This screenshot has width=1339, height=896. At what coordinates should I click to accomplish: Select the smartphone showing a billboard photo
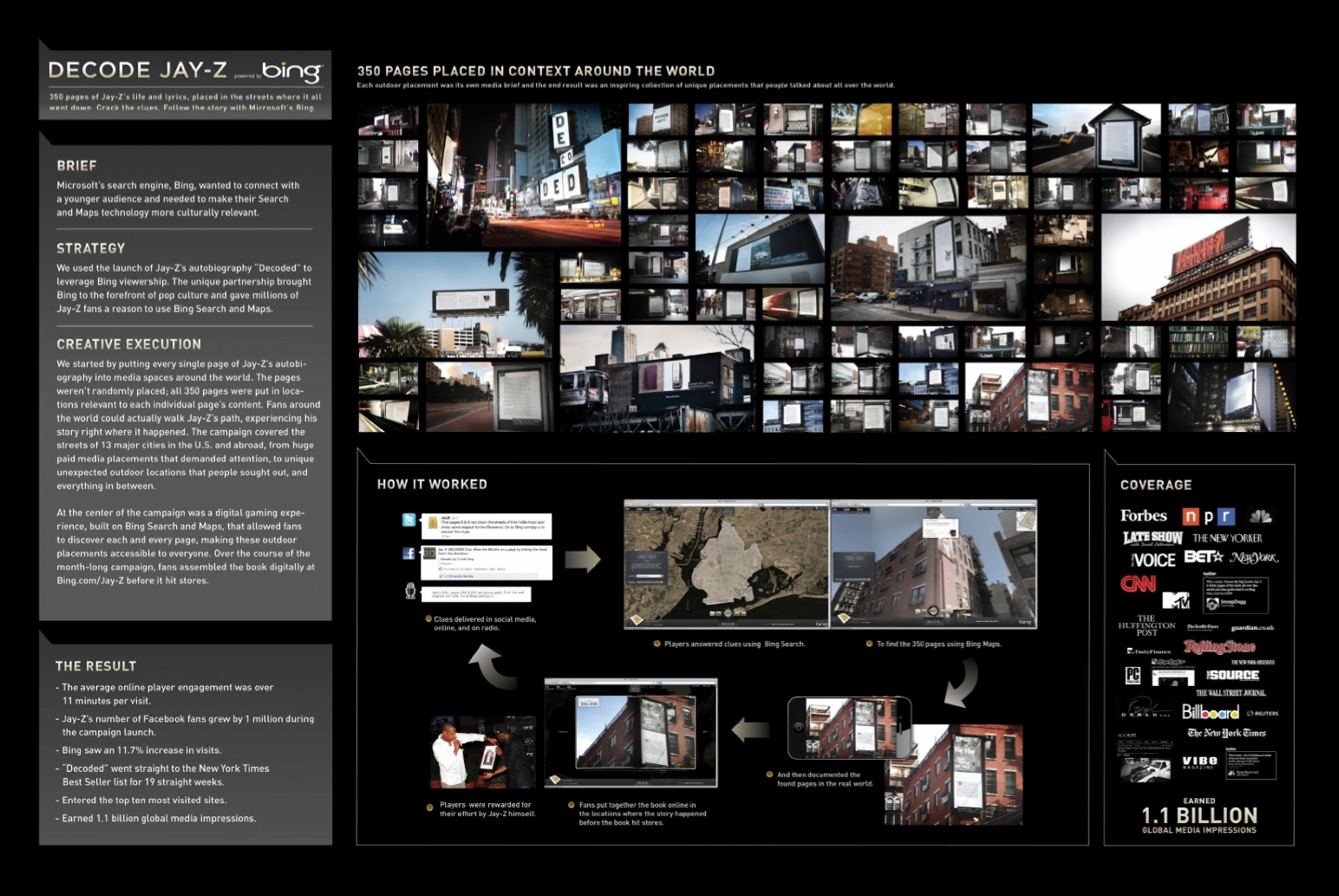849,728
